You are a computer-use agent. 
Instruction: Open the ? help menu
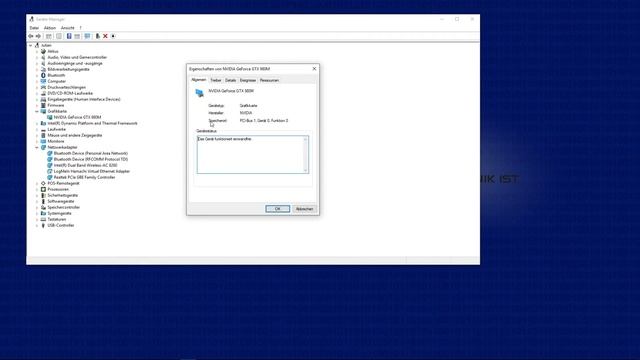80,28
